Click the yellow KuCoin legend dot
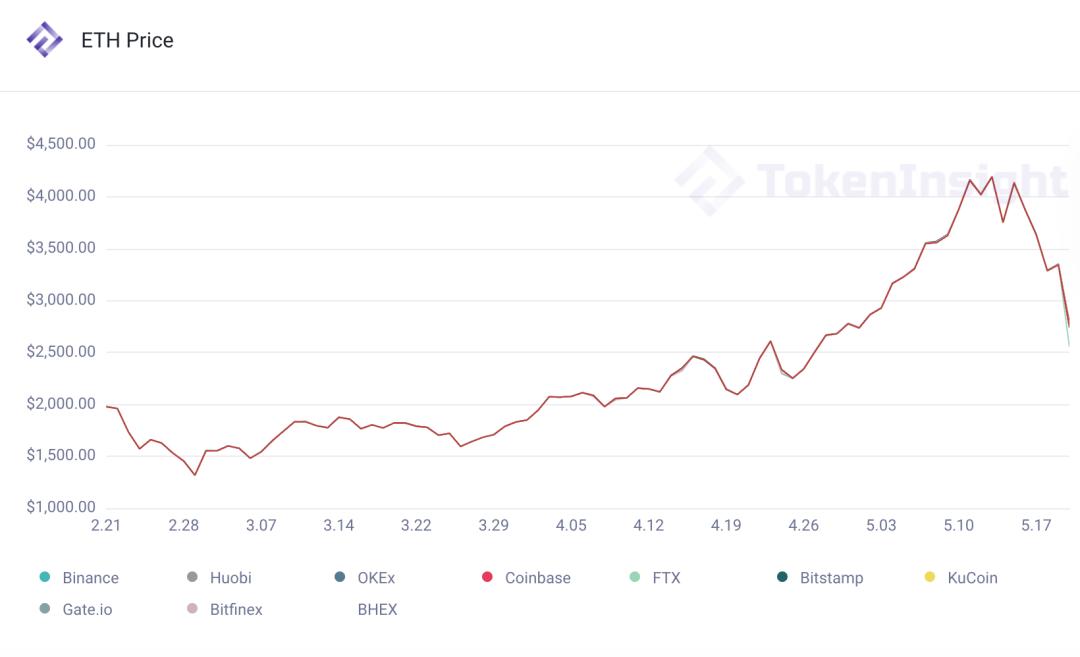This screenshot has width=1080, height=657. [x=929, y=578]
